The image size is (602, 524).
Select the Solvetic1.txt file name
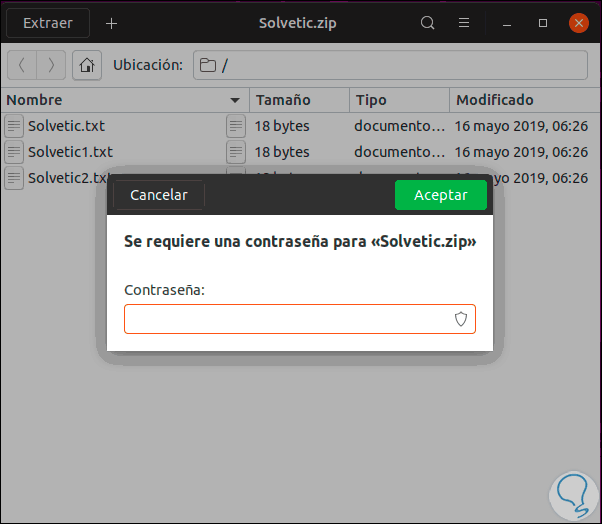[x=71, y=152]
